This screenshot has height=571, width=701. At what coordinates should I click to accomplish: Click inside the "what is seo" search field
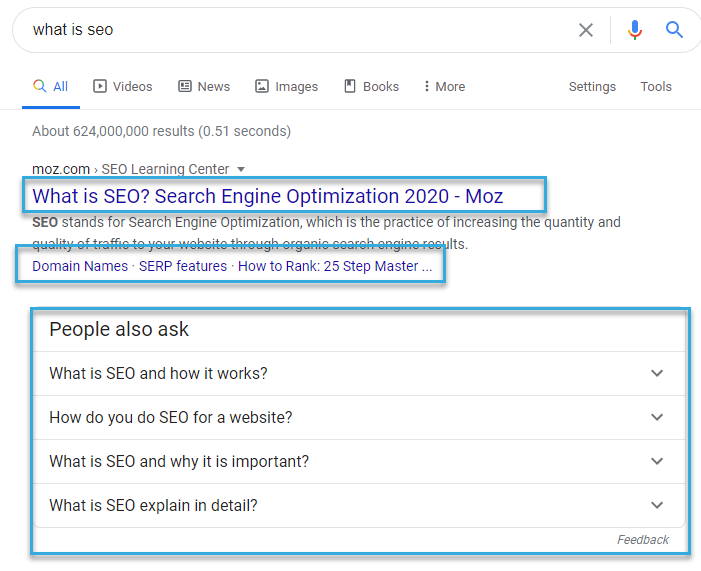pos(300,30)
